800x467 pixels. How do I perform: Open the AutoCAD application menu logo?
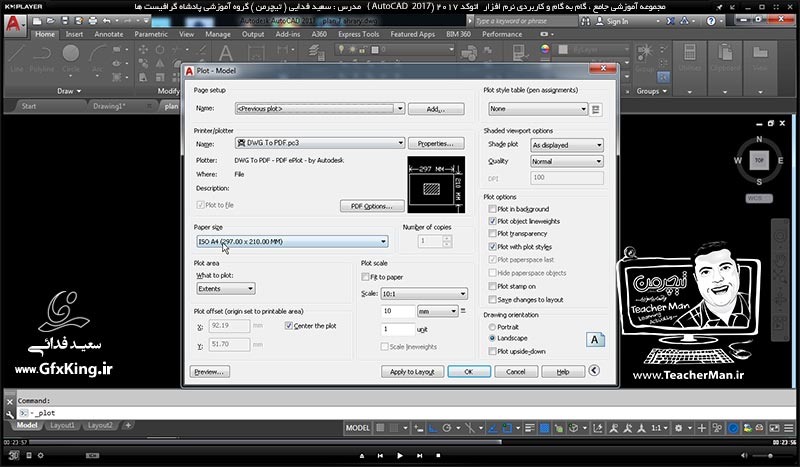coord(14,23)
